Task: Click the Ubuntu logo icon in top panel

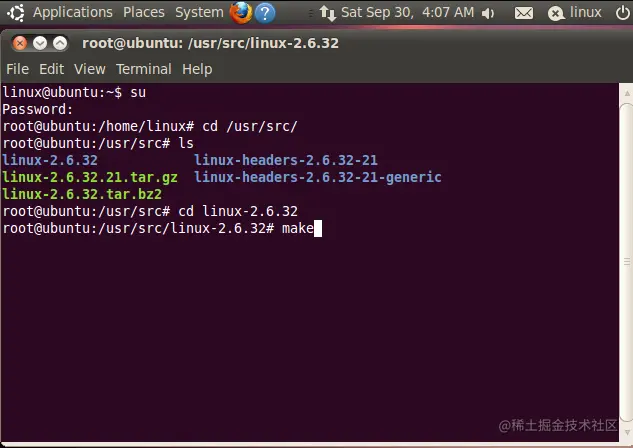Action: click(16, 13)
